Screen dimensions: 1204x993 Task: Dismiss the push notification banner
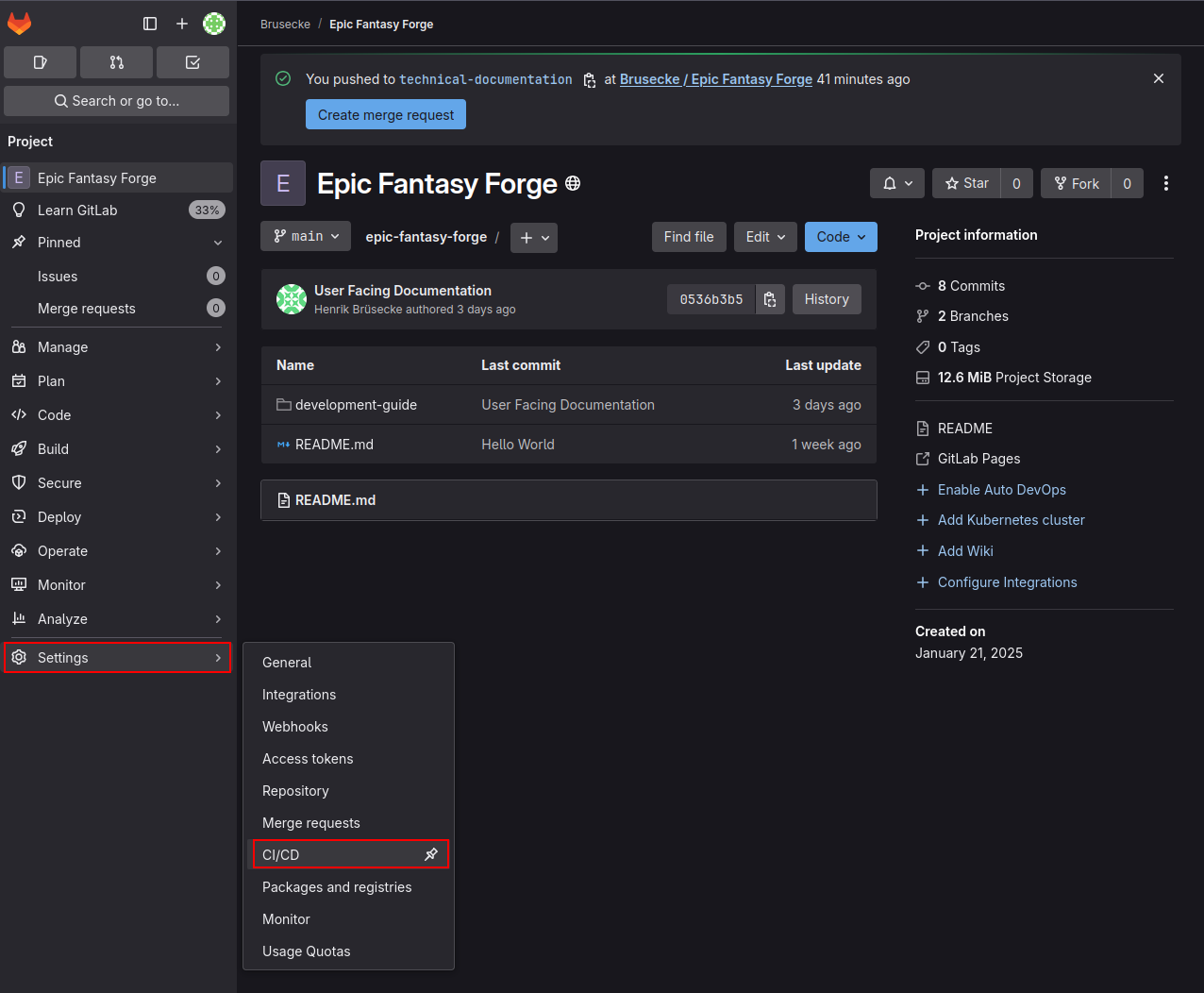1159,78
